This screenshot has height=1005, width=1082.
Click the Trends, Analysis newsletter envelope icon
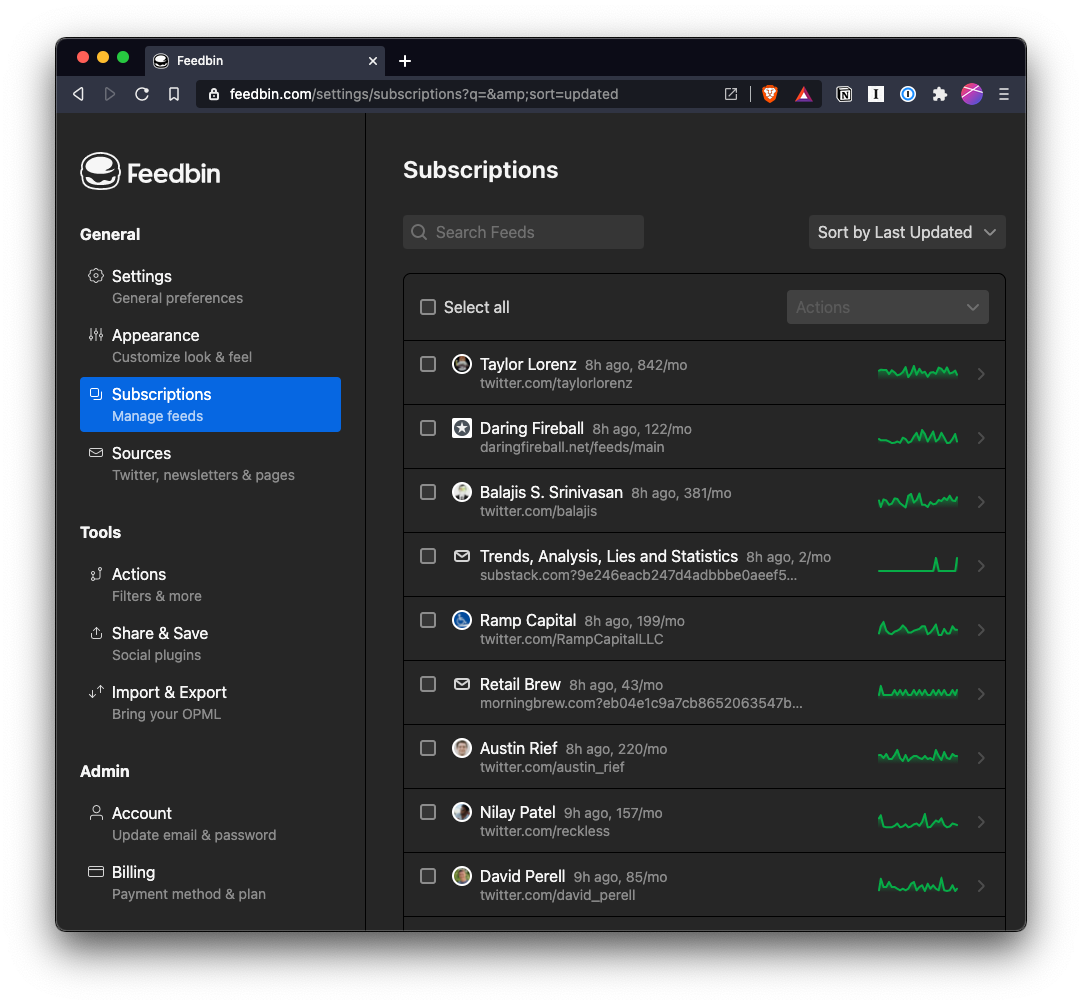[462, 556]
